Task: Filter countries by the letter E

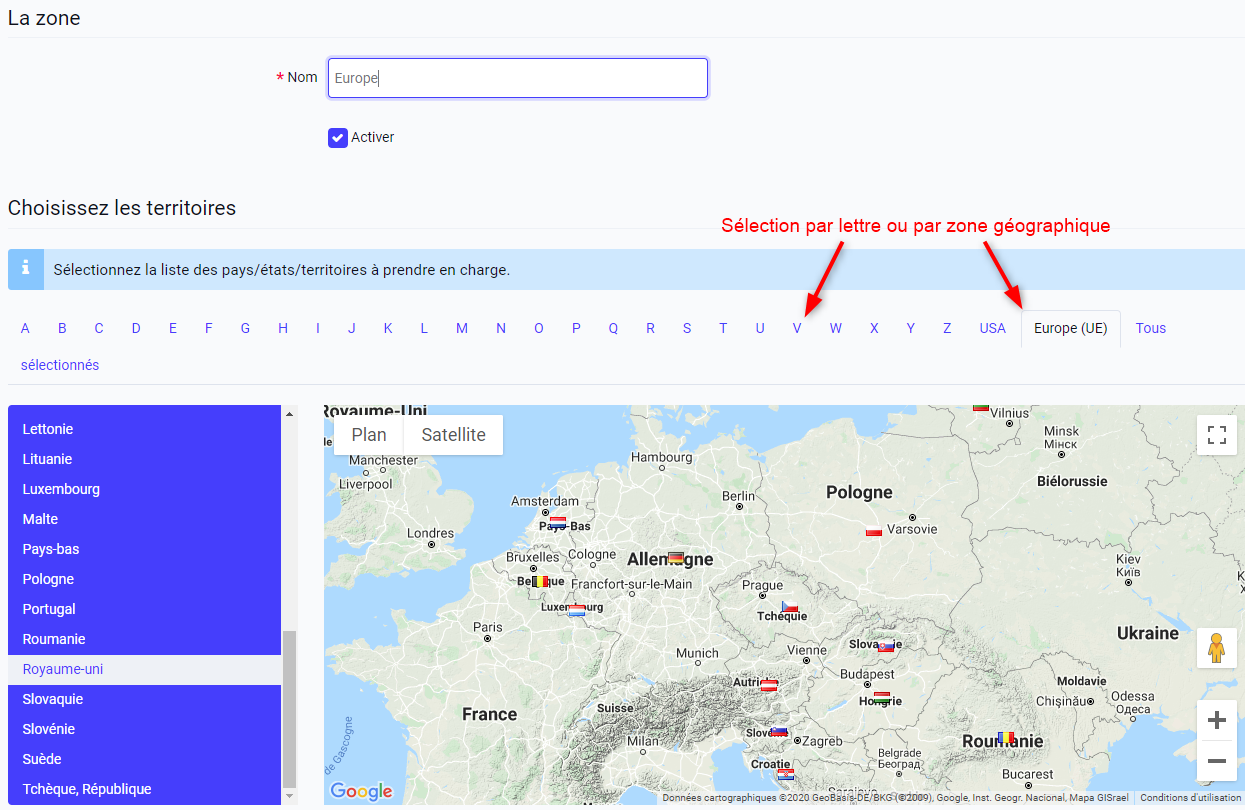Action: click(172, 328)
